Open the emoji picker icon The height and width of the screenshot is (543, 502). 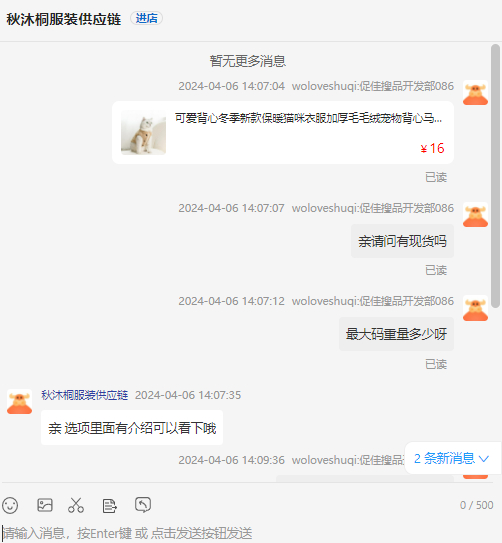(x=10, y=505)
